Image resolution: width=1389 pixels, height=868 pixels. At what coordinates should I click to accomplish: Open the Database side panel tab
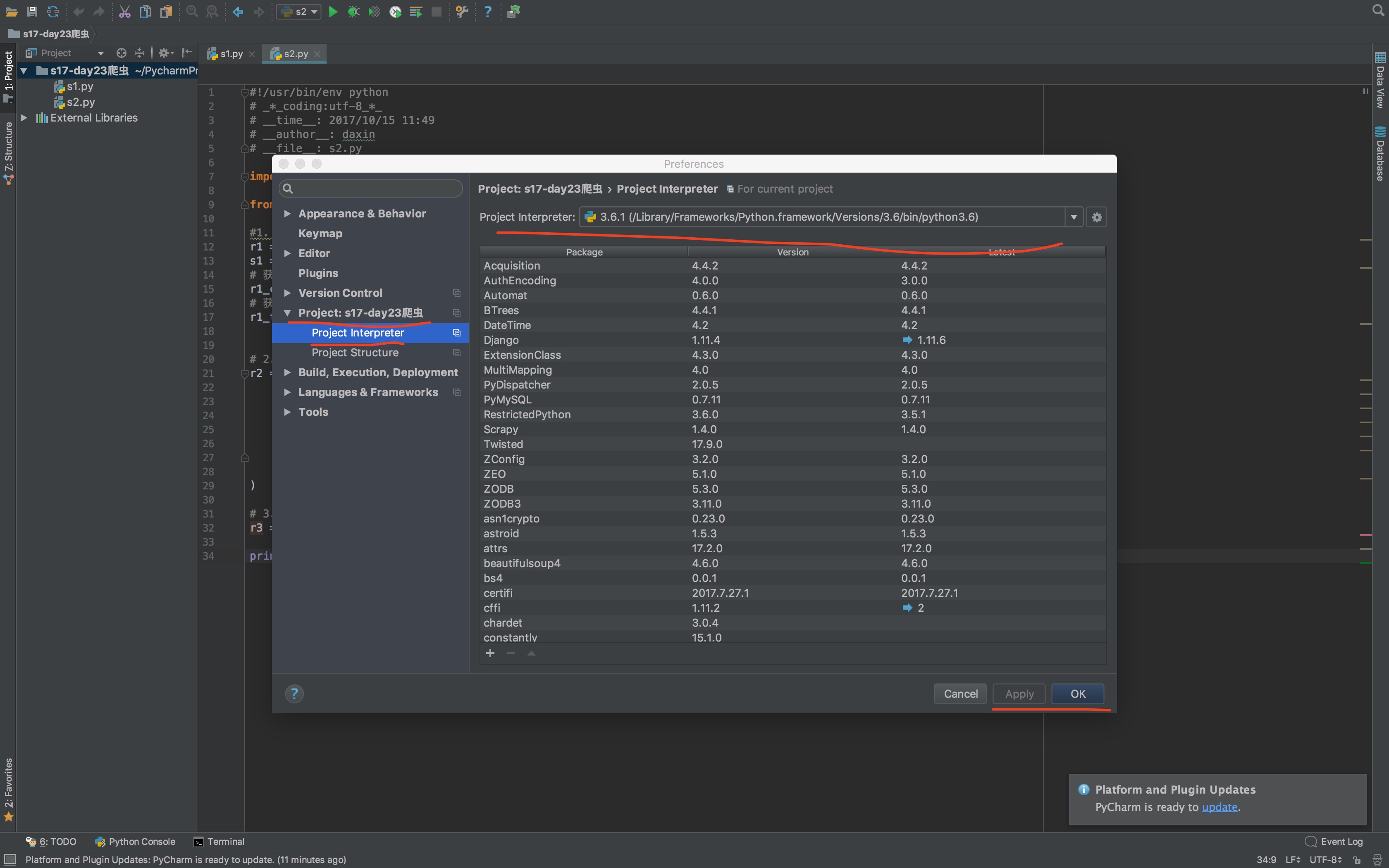pyautogui.click(x=1380, y=153)
